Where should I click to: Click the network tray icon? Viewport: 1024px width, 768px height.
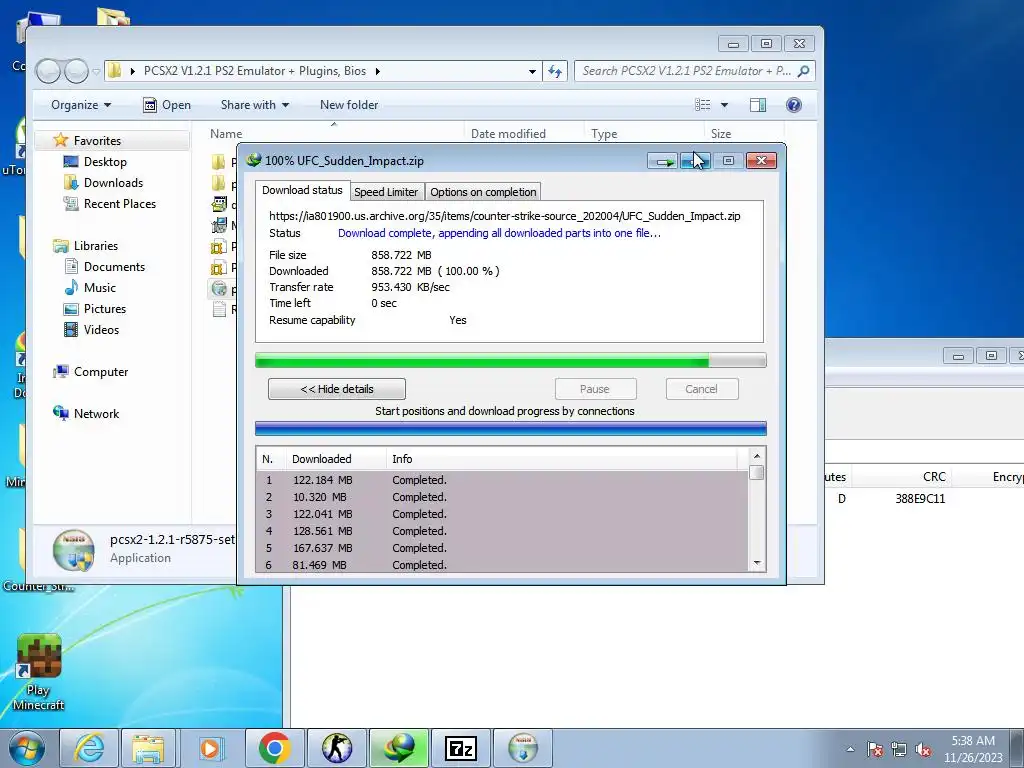click(899, 749)
